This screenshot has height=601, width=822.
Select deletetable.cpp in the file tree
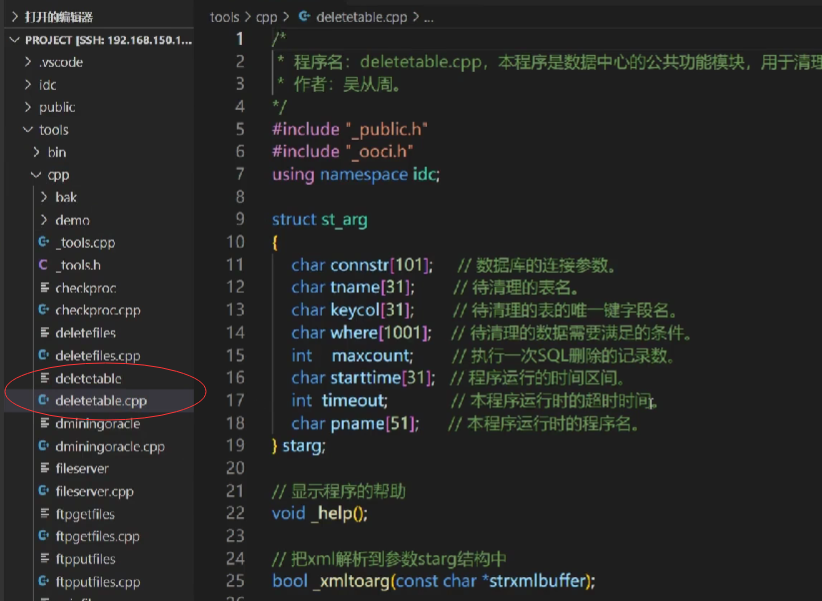(101, 401)
